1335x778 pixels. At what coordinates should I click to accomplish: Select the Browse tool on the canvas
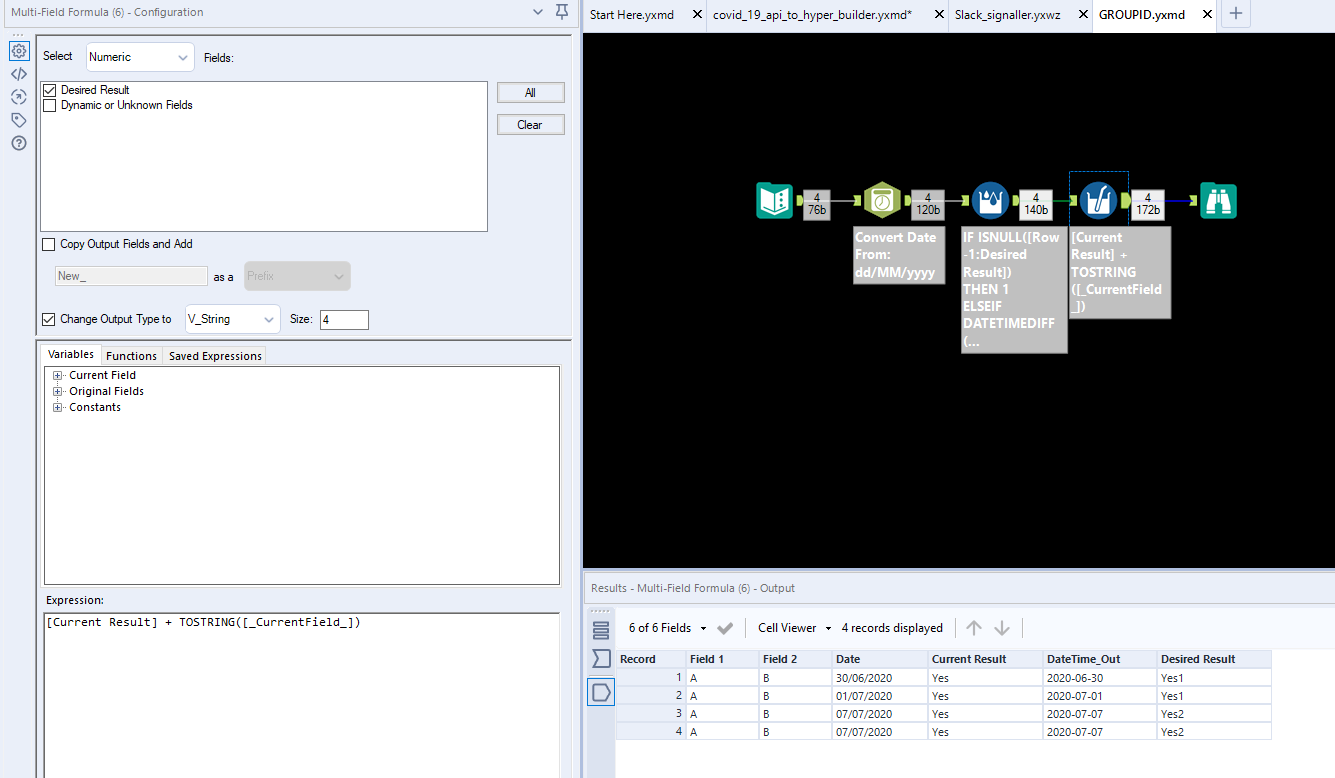(x=1218, y=200)
